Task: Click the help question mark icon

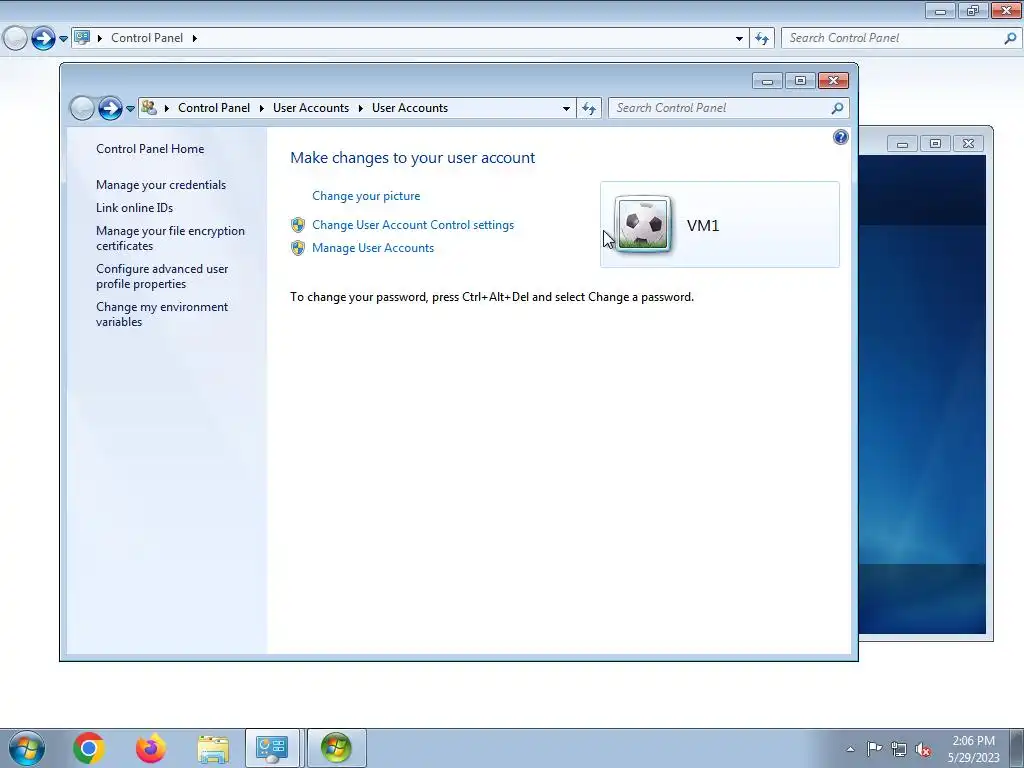Action: pos(840,137)
